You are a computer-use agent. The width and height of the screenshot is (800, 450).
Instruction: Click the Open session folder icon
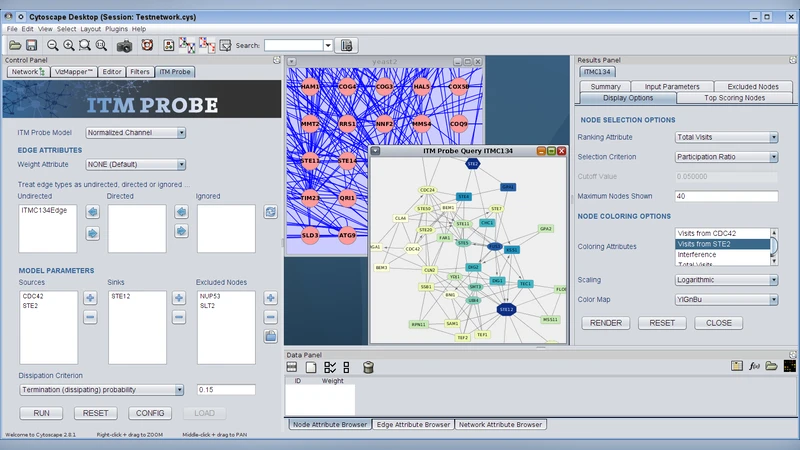tap(15, 46)
